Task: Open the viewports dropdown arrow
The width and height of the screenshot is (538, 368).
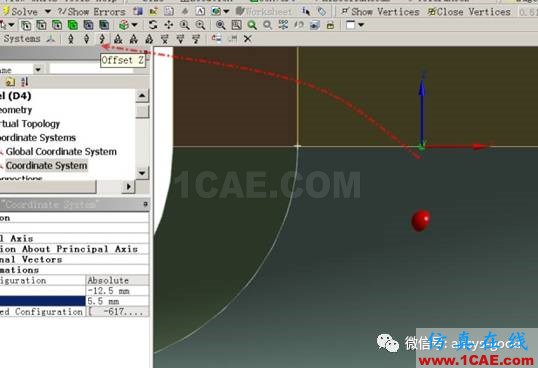Action: (x=361, y=25)
